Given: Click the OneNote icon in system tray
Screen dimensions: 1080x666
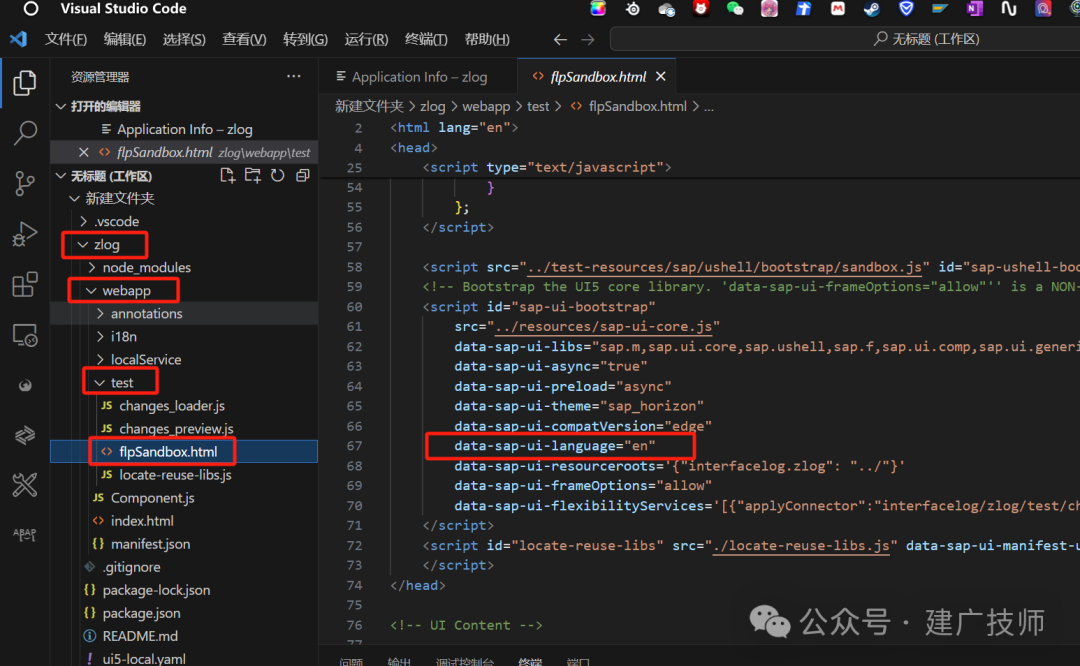Looking at the screenshot, I should pos(974,8).
